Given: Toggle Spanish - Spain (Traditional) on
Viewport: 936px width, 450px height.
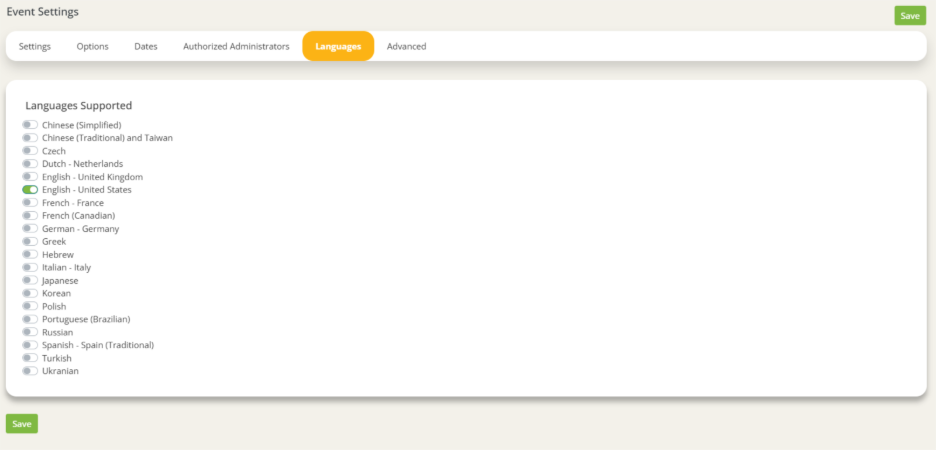Looking at the screenshot, I should (30, 345).
